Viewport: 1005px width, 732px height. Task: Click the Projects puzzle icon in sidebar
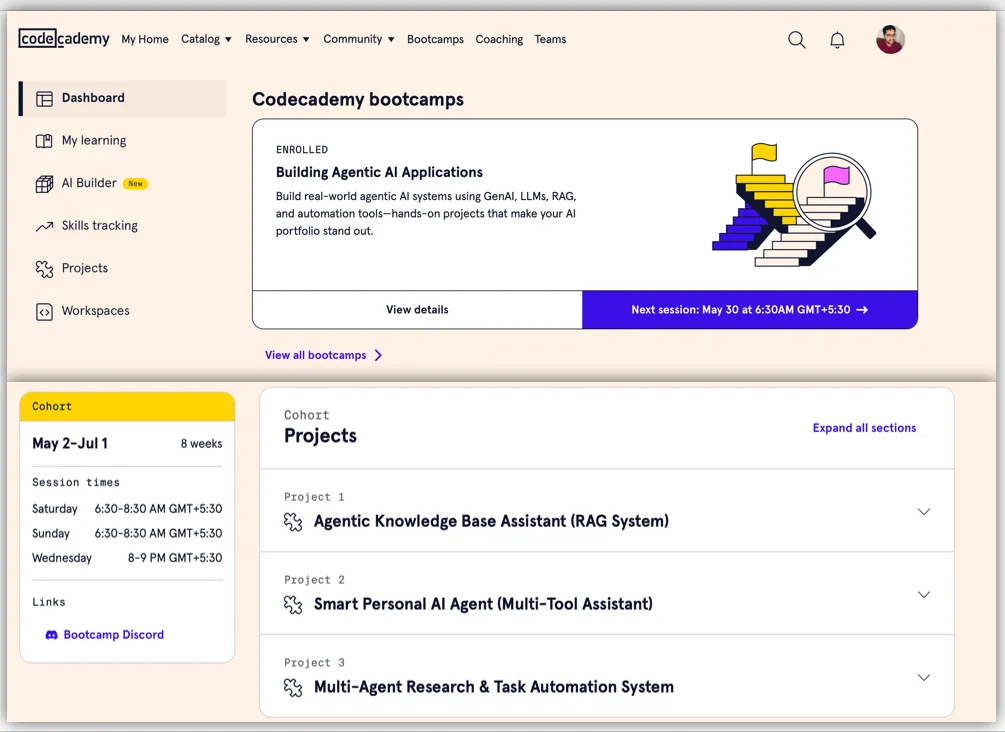[44, 269]
